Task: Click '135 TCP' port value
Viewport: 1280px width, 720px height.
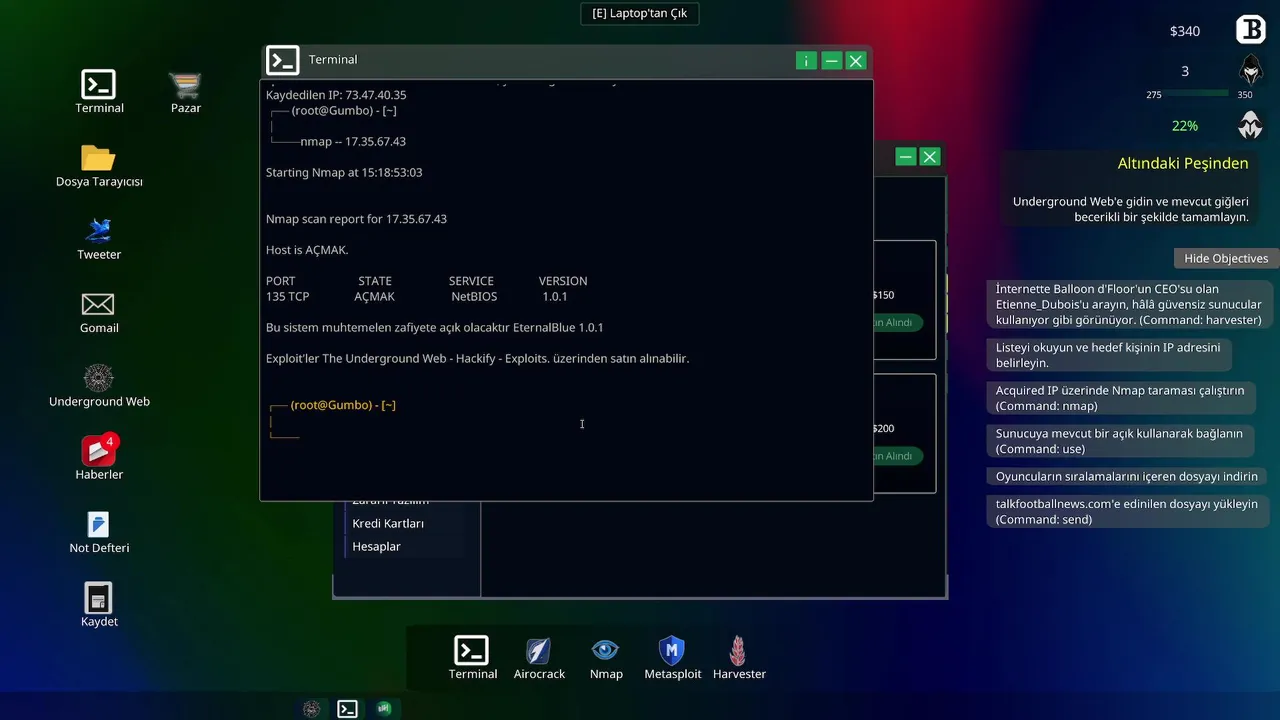Action: coord(287,297)
